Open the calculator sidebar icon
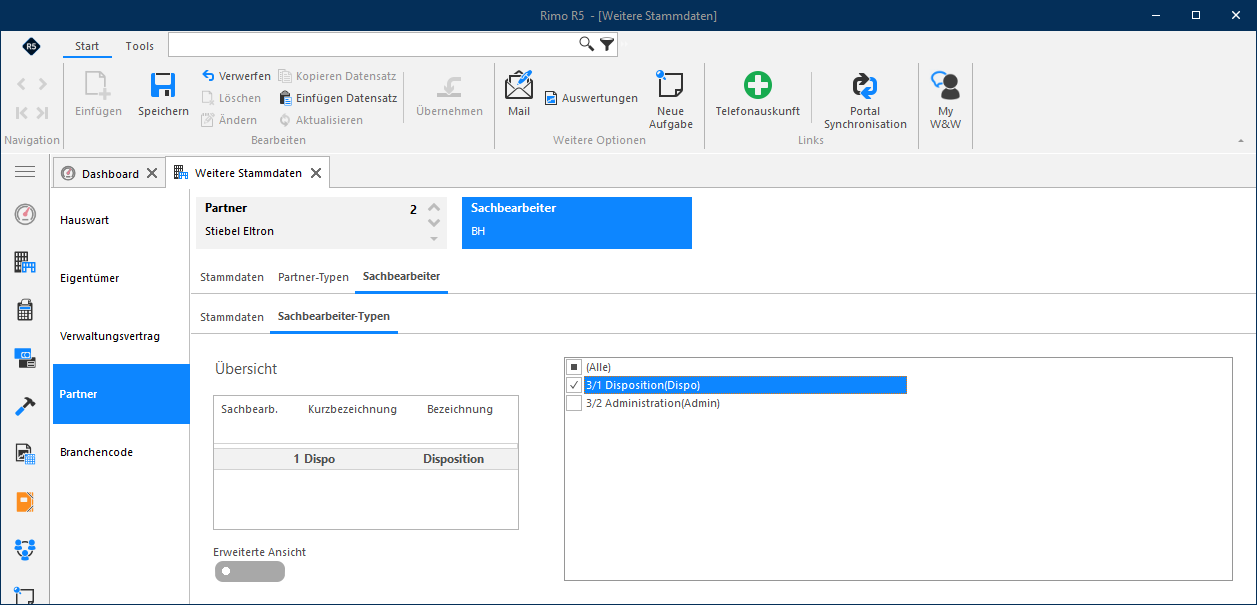Screen dimensions: 1257x605 point(25,310)
